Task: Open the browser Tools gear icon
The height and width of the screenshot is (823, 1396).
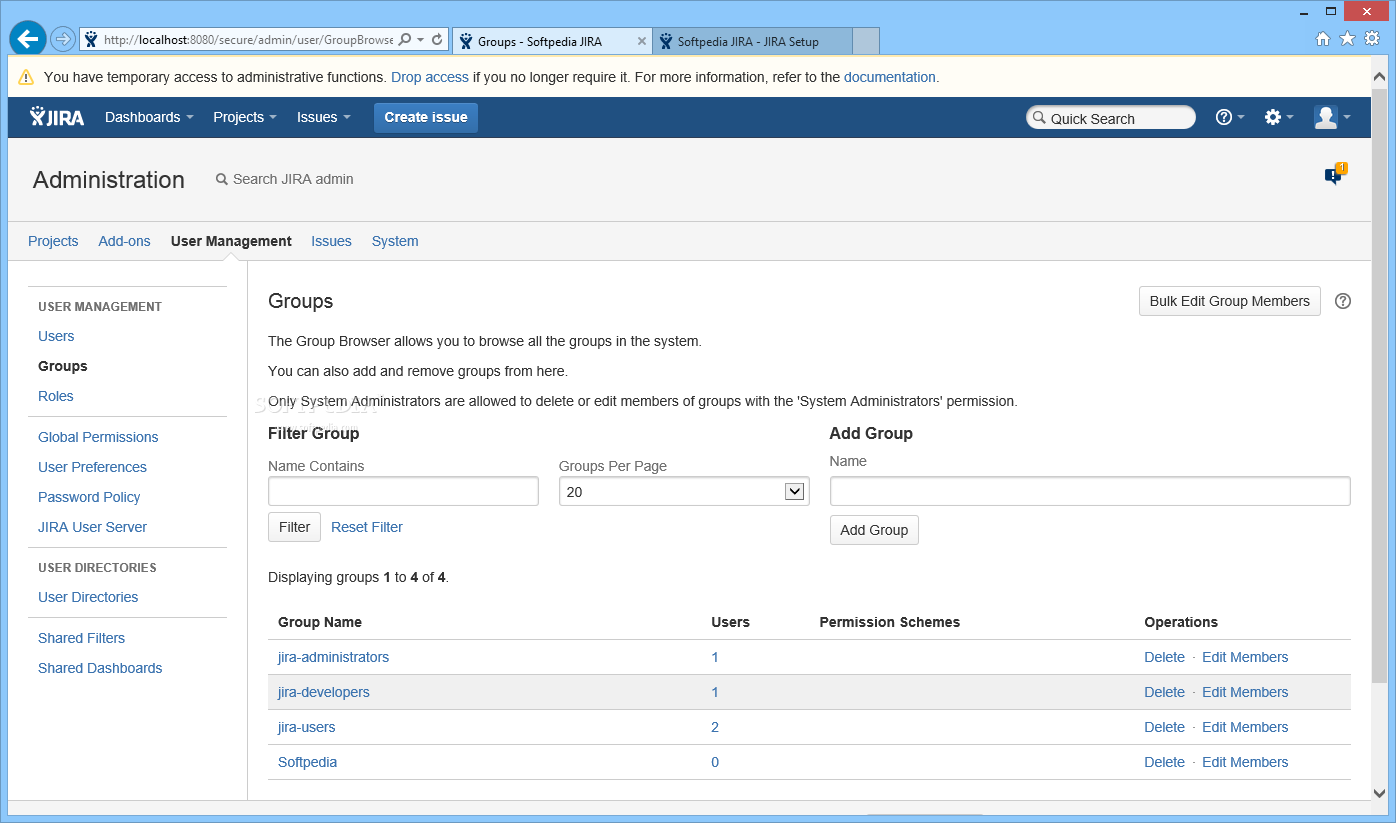Action: [1371, 39]
